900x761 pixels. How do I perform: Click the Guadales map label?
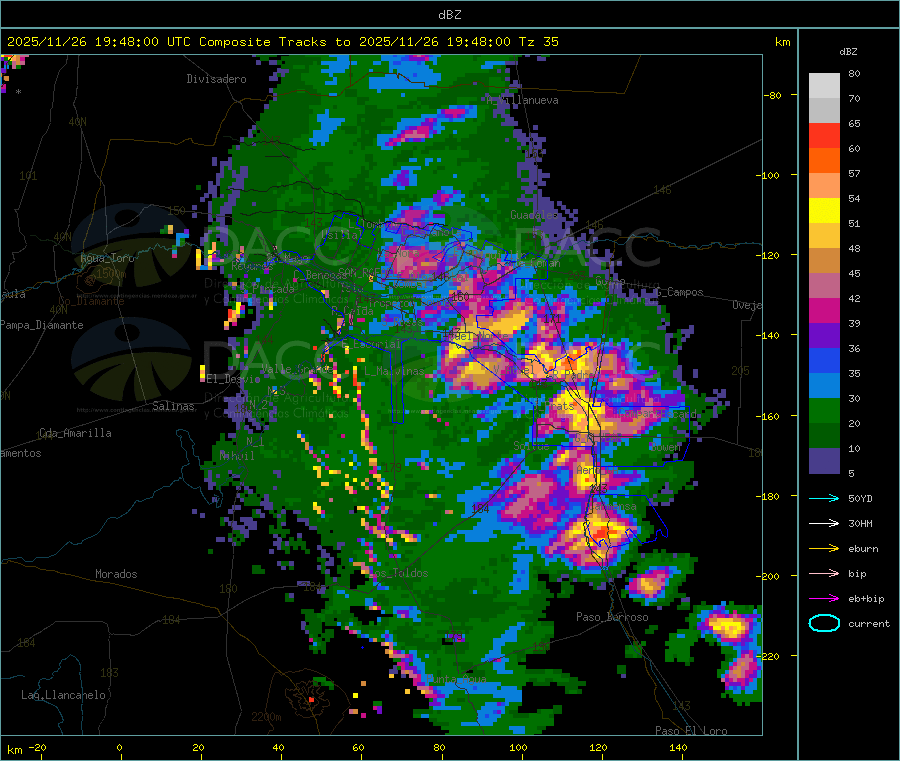click(534, 215)
